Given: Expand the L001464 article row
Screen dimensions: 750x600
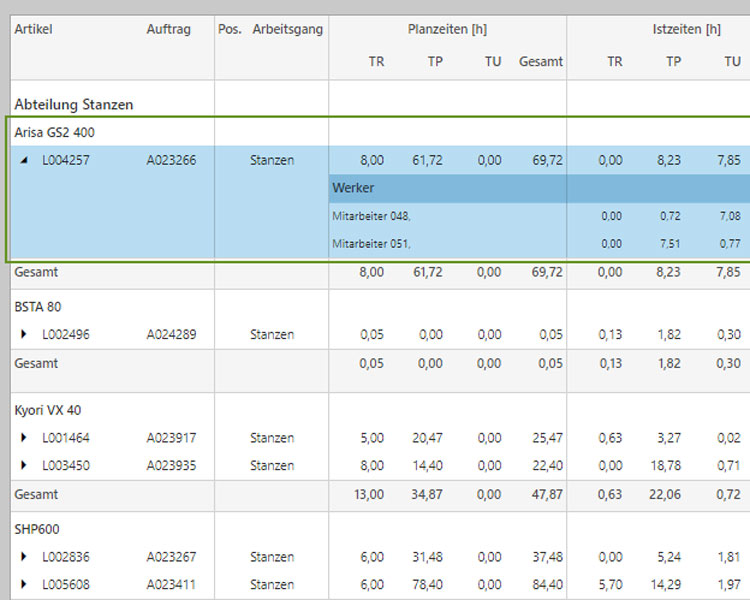Looking at the screenshot, I should [x=23, y=437].
